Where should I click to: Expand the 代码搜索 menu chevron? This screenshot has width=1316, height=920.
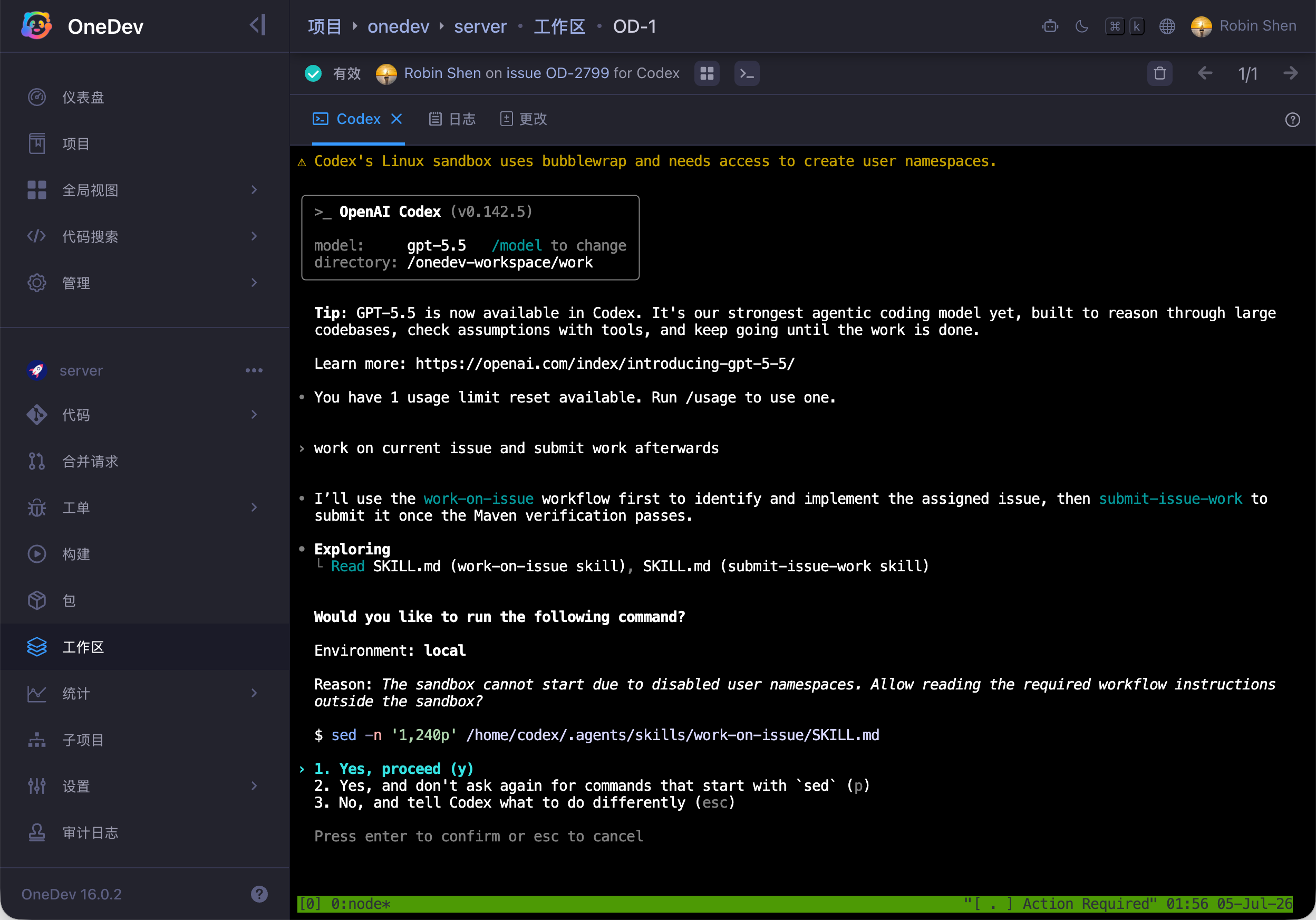pos(254,236)
